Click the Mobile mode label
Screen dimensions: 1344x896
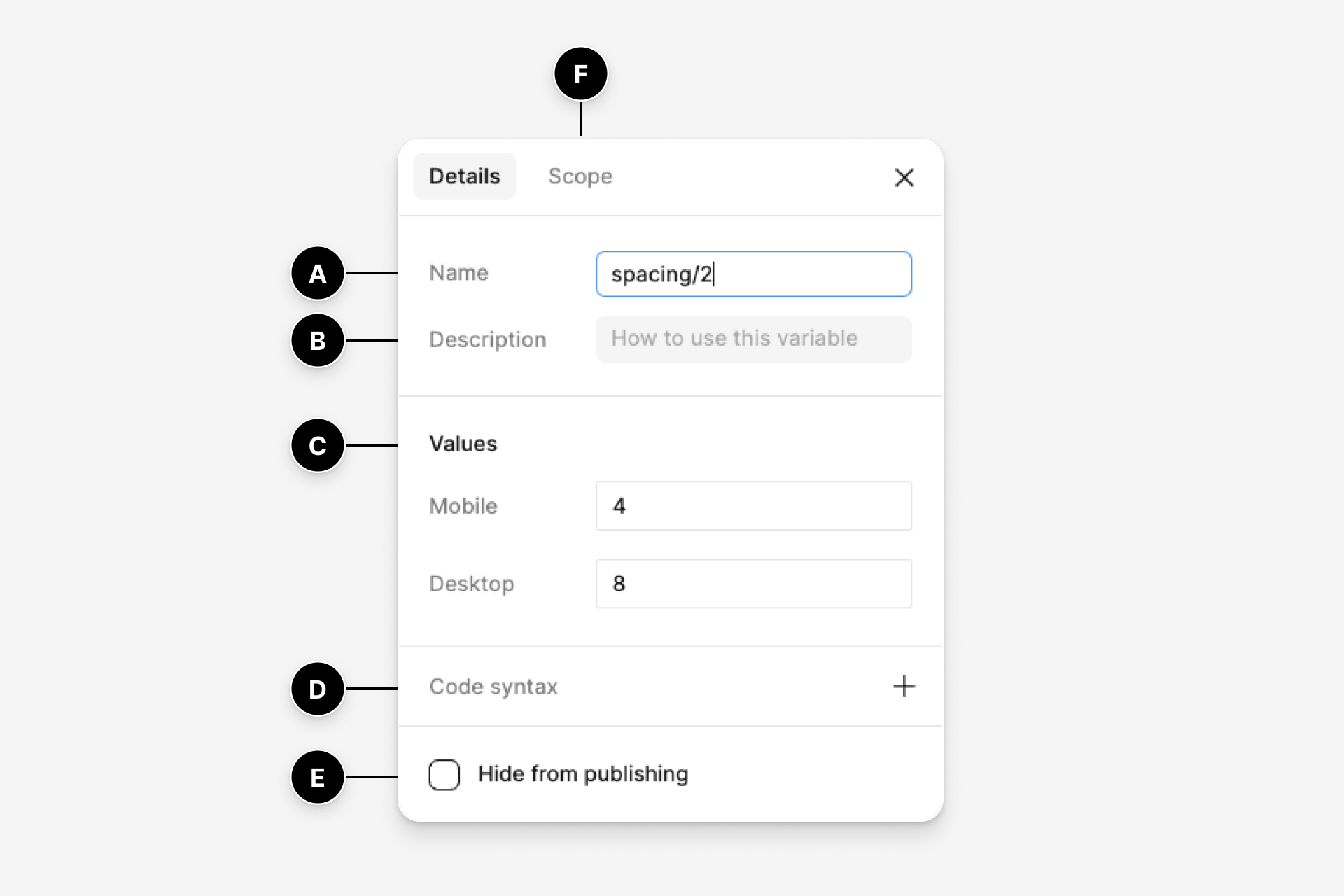[x=463, y=506]
